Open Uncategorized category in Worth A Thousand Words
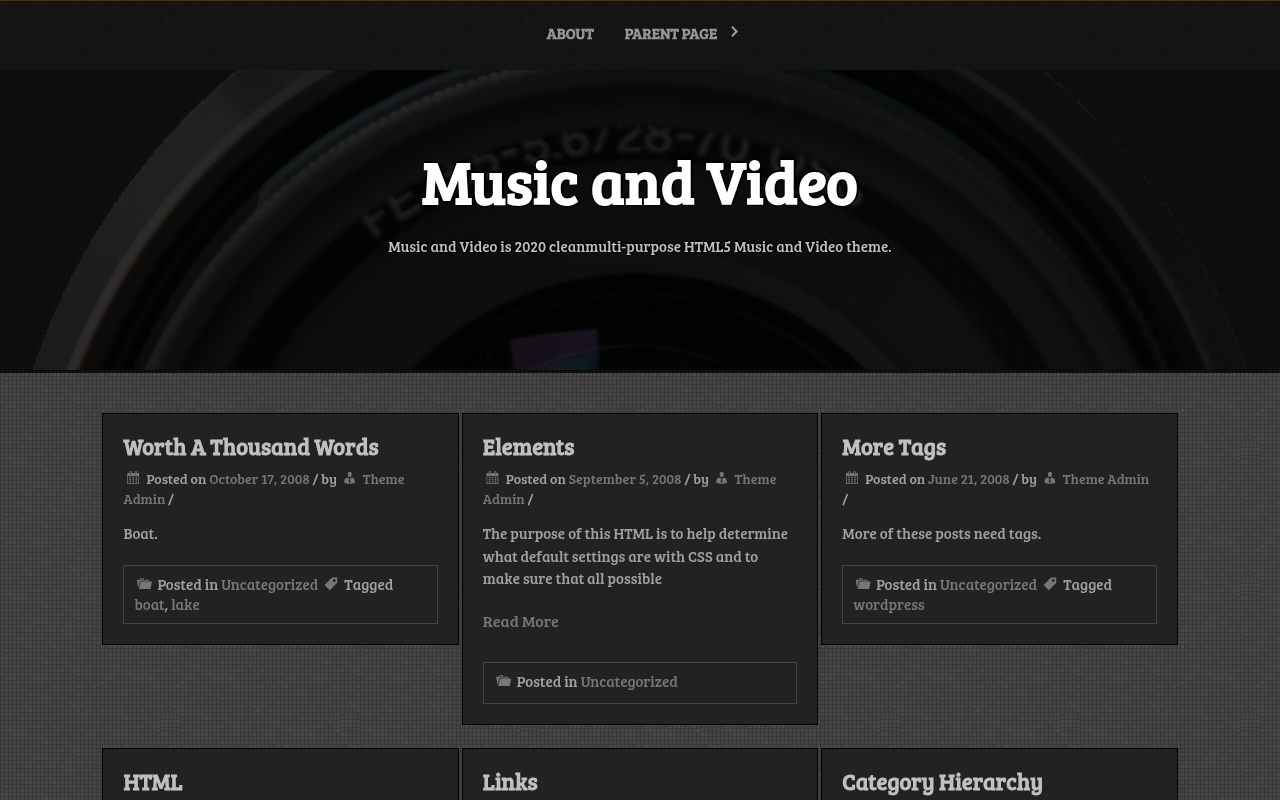Image resolution: width=1280 pixels, height=800 pixels. point(269,584)
